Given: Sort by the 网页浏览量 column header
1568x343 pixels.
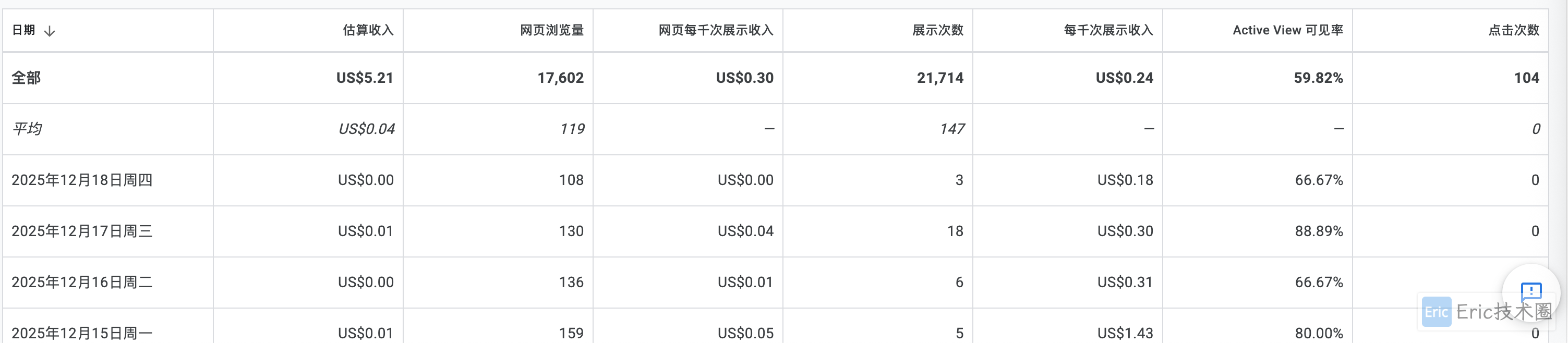Looking at the screenshot, I should pos(551,30).
